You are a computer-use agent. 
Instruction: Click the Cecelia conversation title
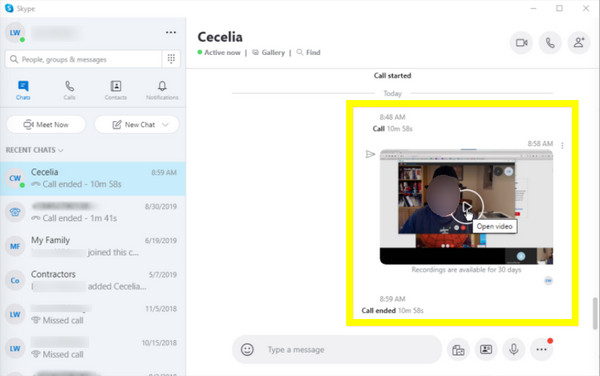point(220,37)
